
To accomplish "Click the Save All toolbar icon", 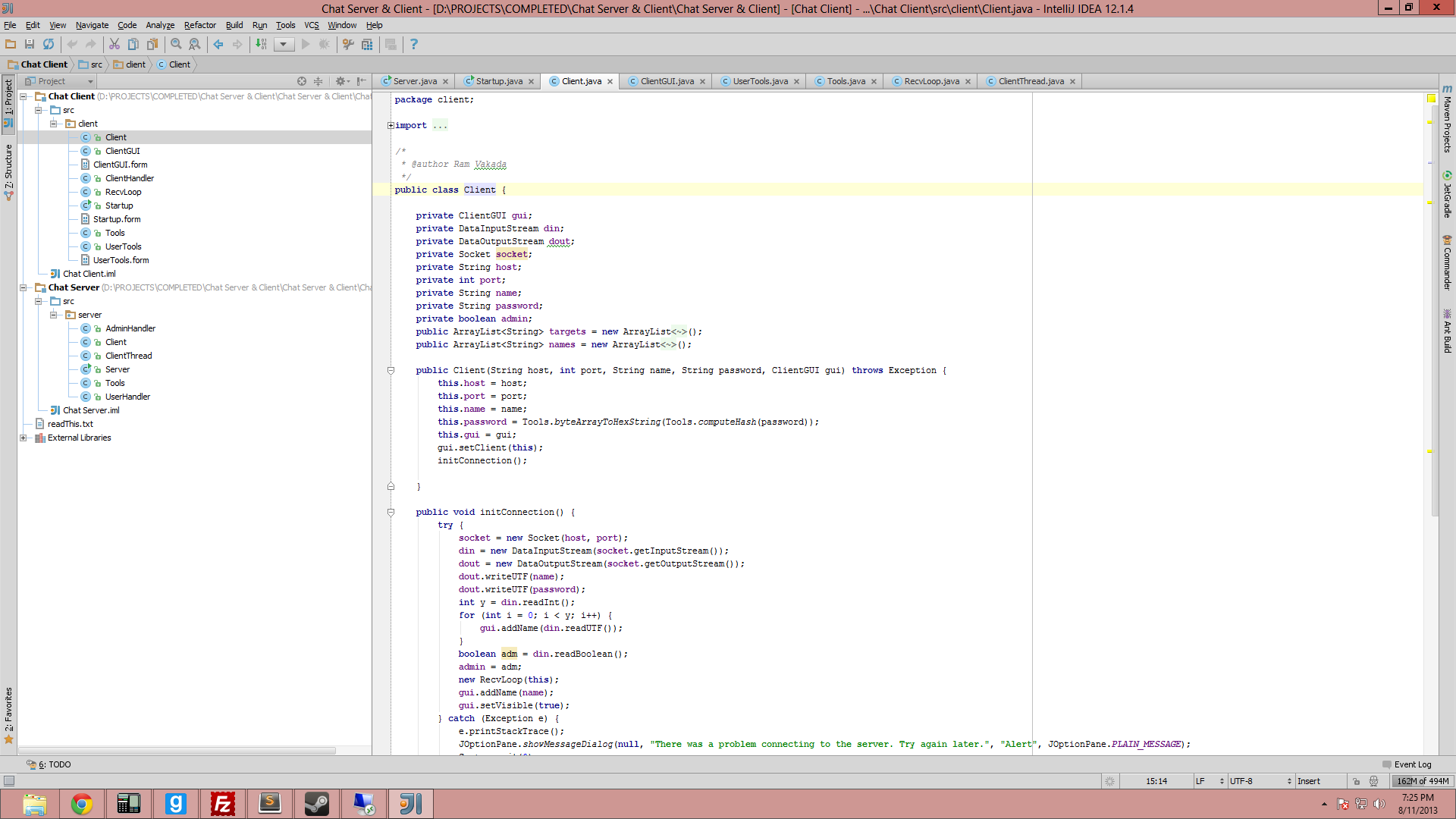I will (30, 44).
